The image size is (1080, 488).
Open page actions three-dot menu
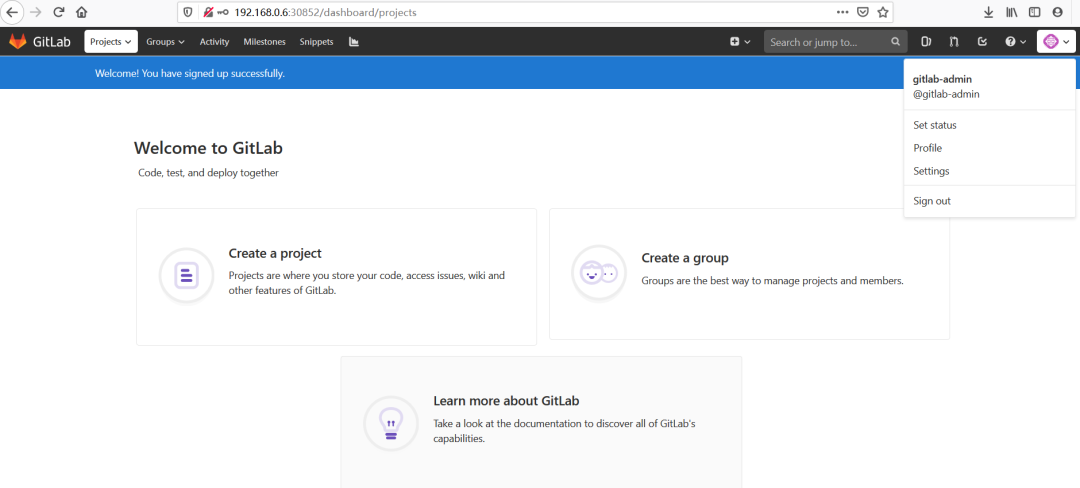click(842, 12)
